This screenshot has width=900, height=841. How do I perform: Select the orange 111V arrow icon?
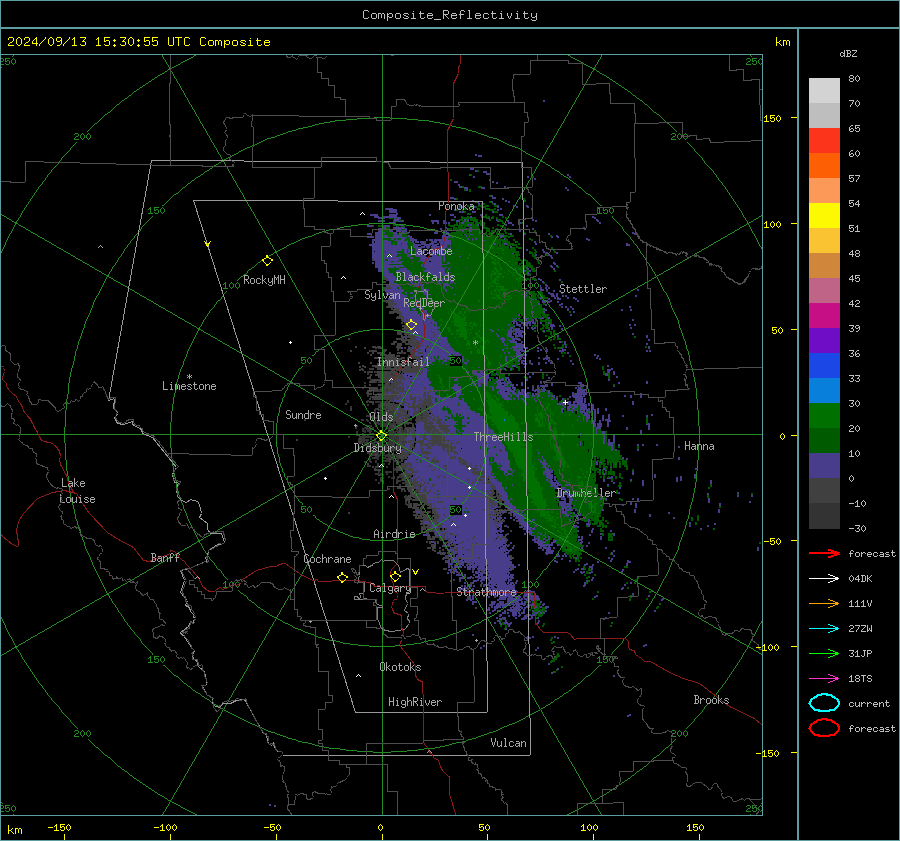click(x=824, y=603)
